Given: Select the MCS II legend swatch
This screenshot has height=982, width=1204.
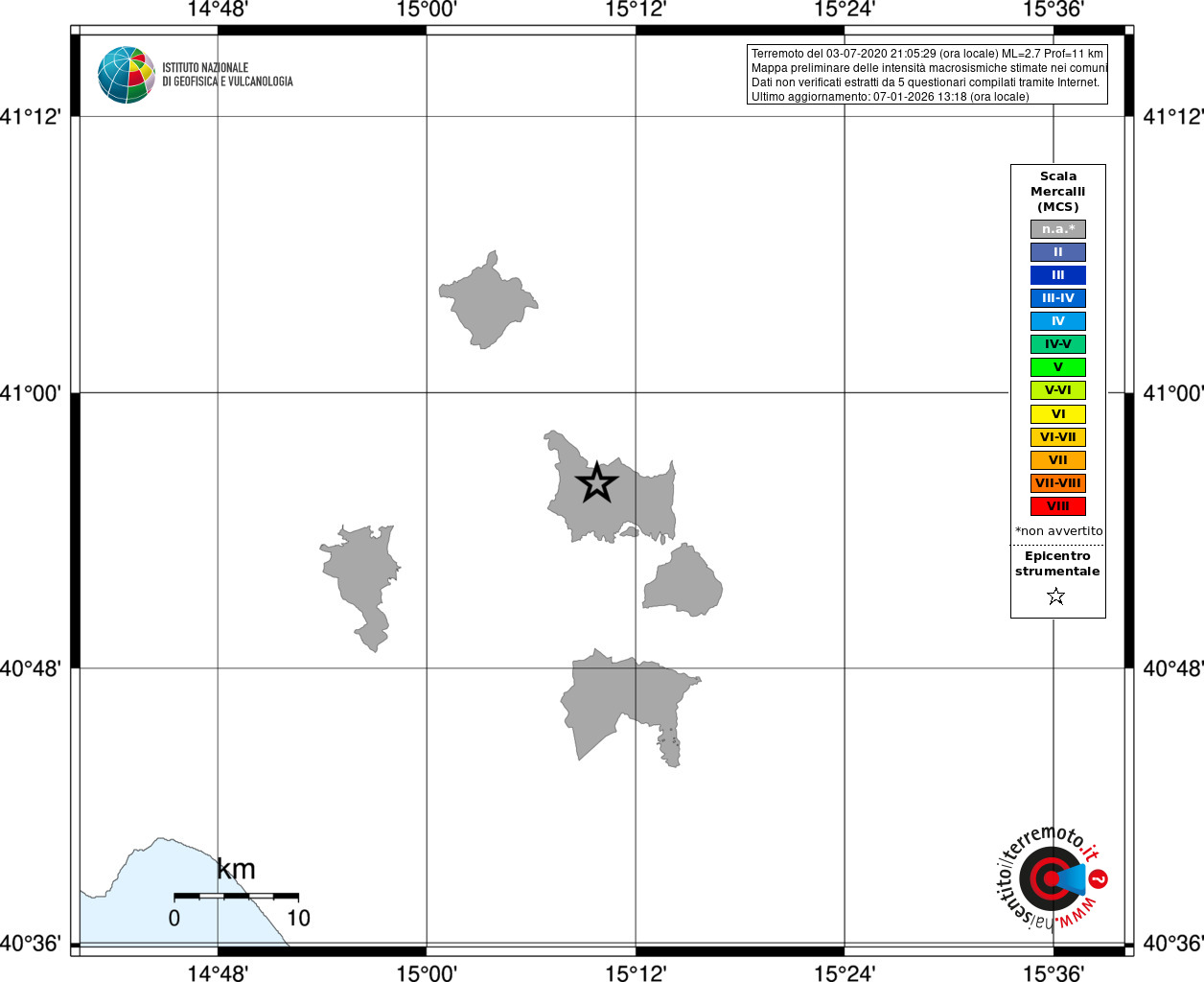Looking at the screenshot, I should pyautogui.click(x=1058, y=252).
